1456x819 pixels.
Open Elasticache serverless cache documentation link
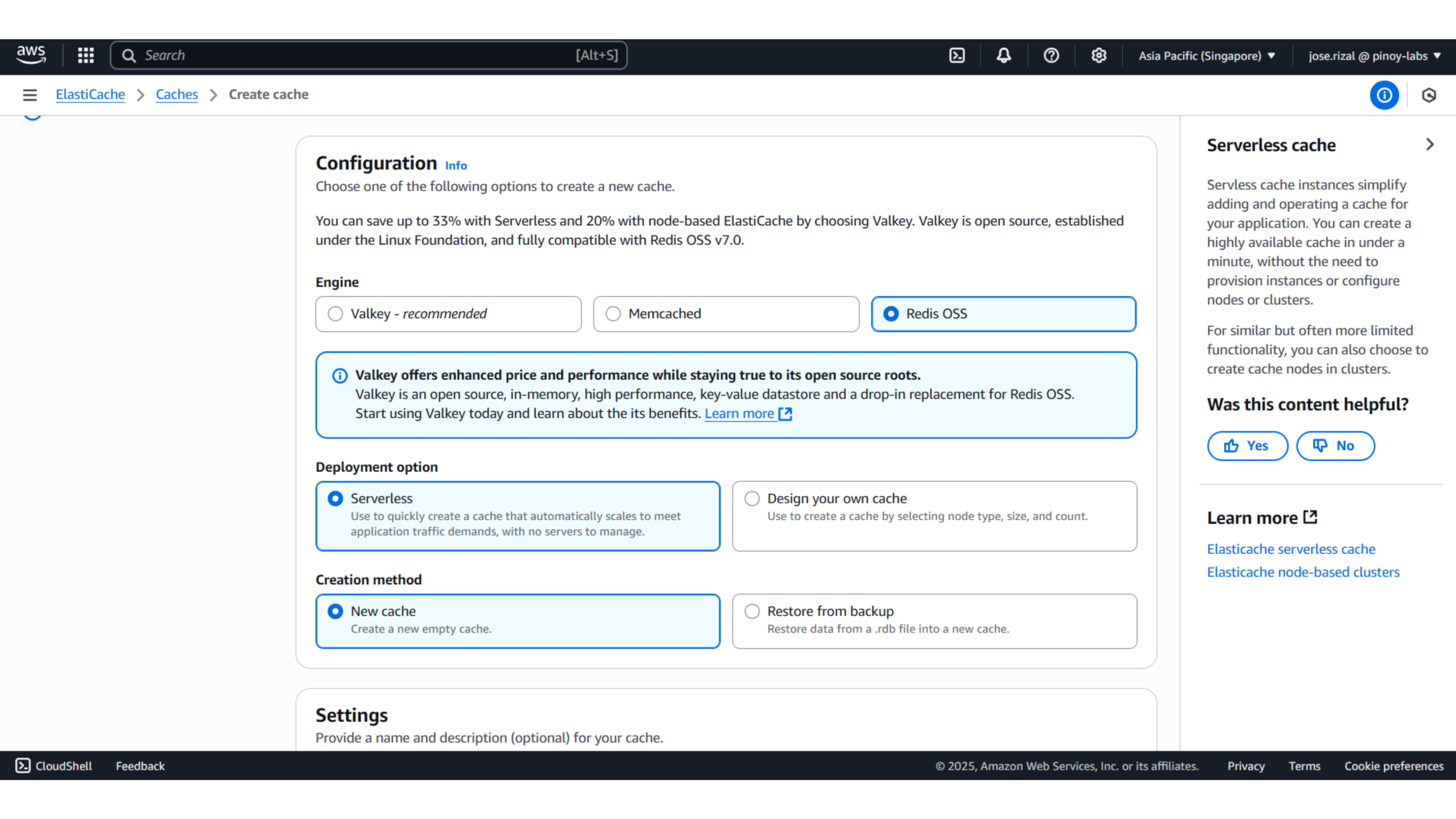pos(1291,549)
